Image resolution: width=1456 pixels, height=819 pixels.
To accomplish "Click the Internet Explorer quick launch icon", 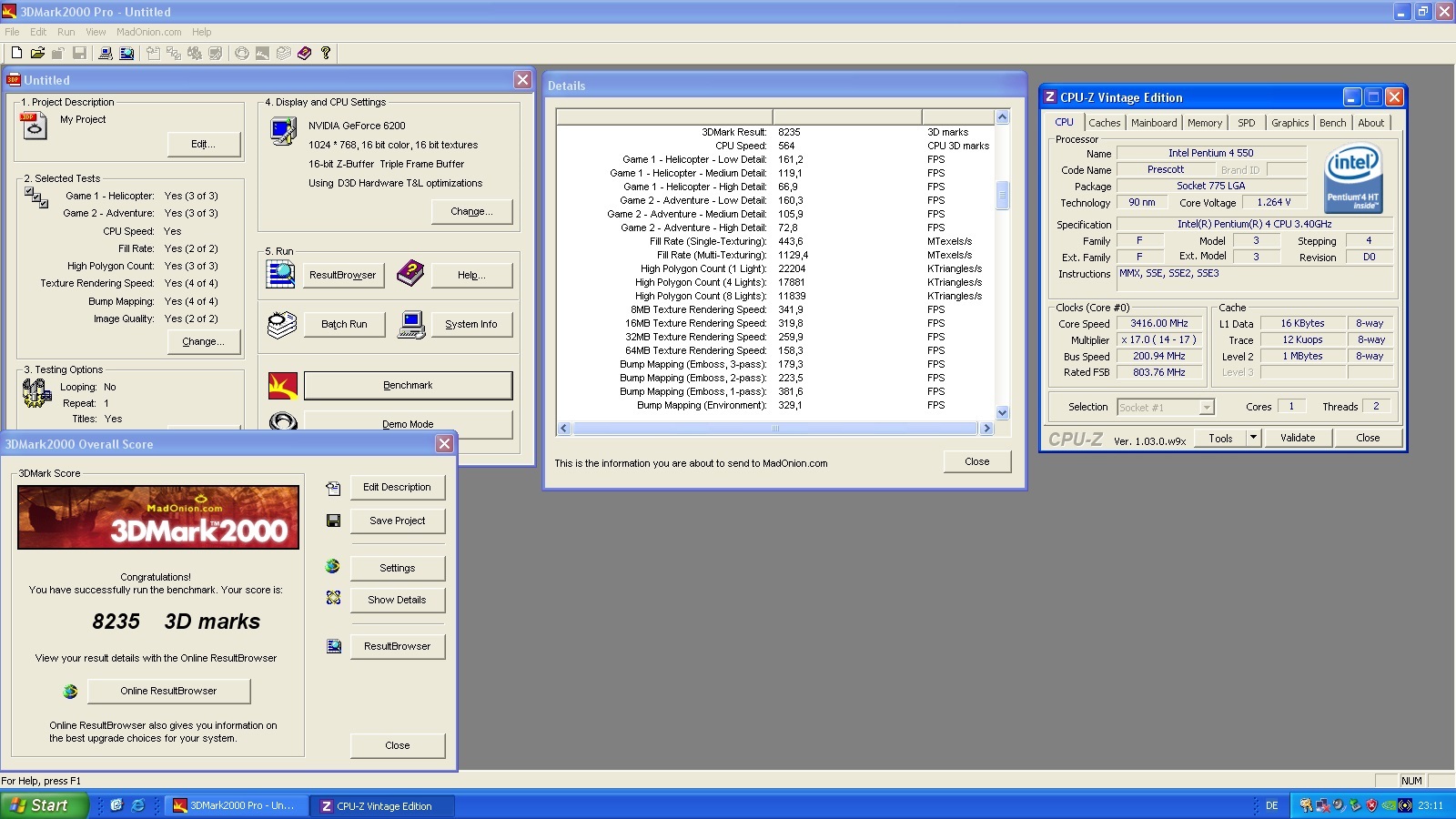I will point(137,805).
